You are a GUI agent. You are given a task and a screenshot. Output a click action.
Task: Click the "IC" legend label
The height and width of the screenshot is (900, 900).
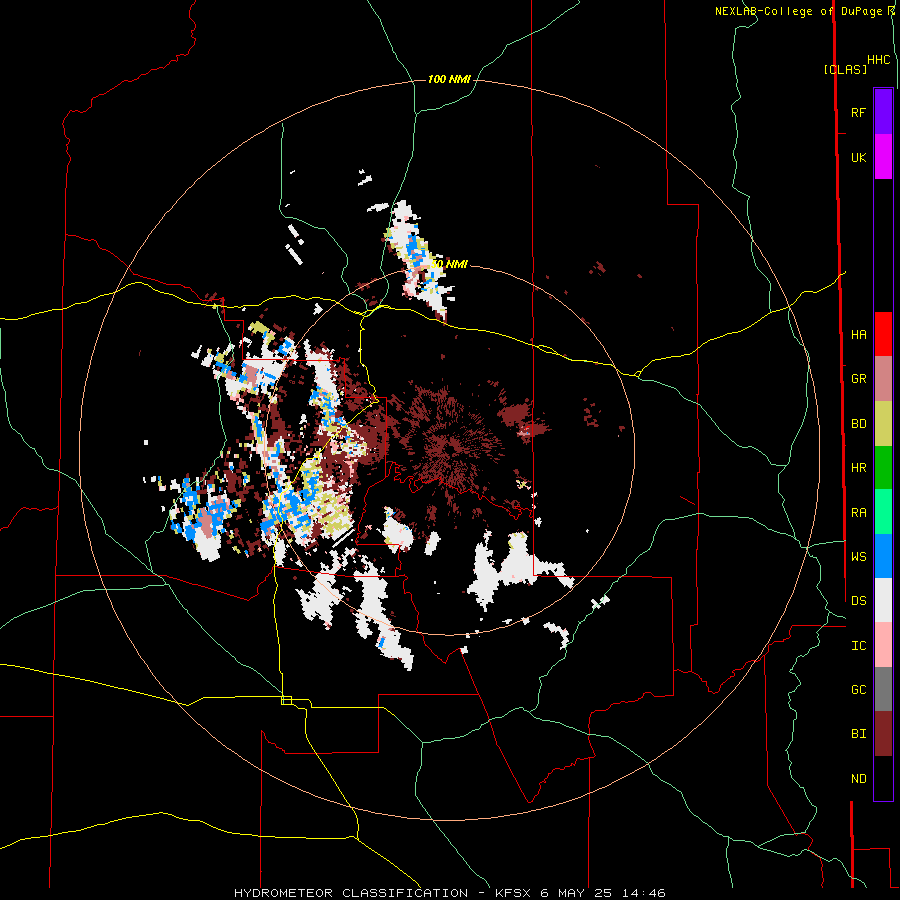coord(858,646)
